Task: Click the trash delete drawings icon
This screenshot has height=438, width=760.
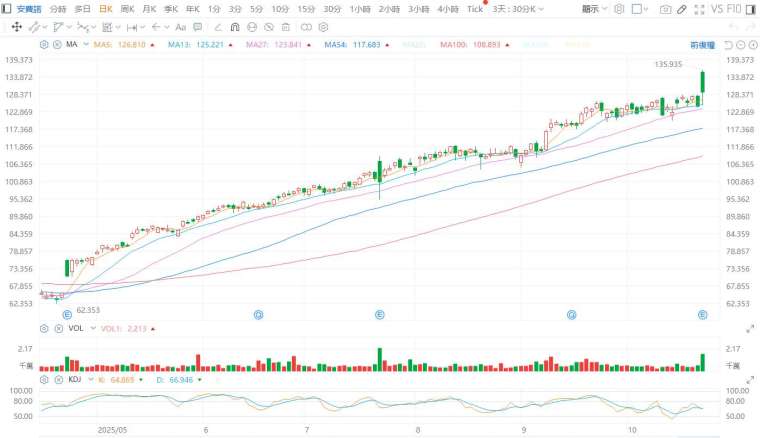Action: click(x=287, y=26)
